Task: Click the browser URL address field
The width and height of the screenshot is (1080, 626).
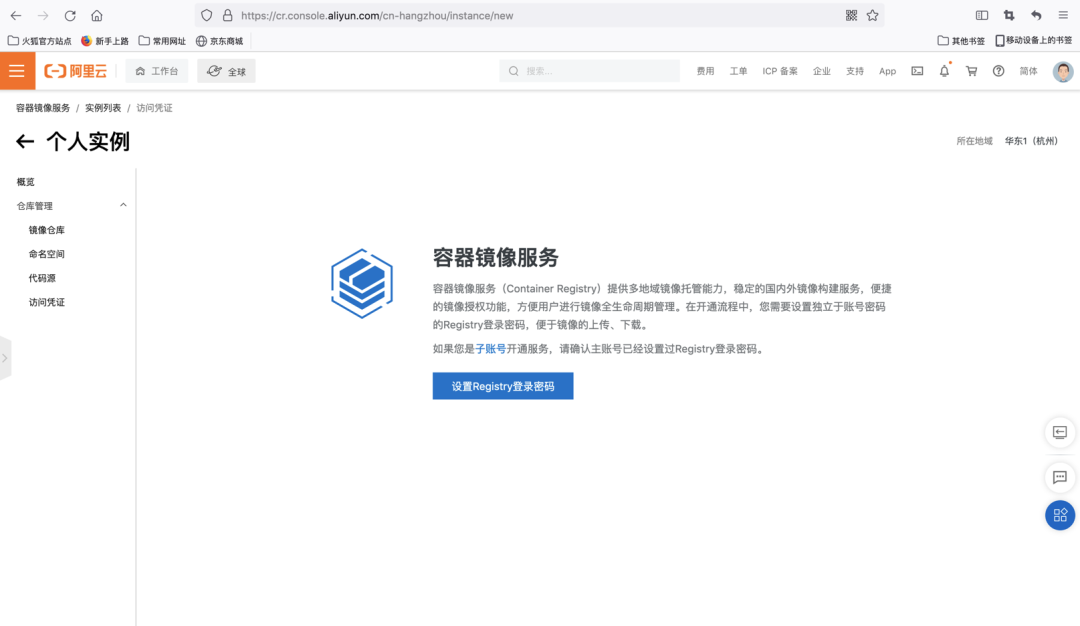Action: pos(537,15)
